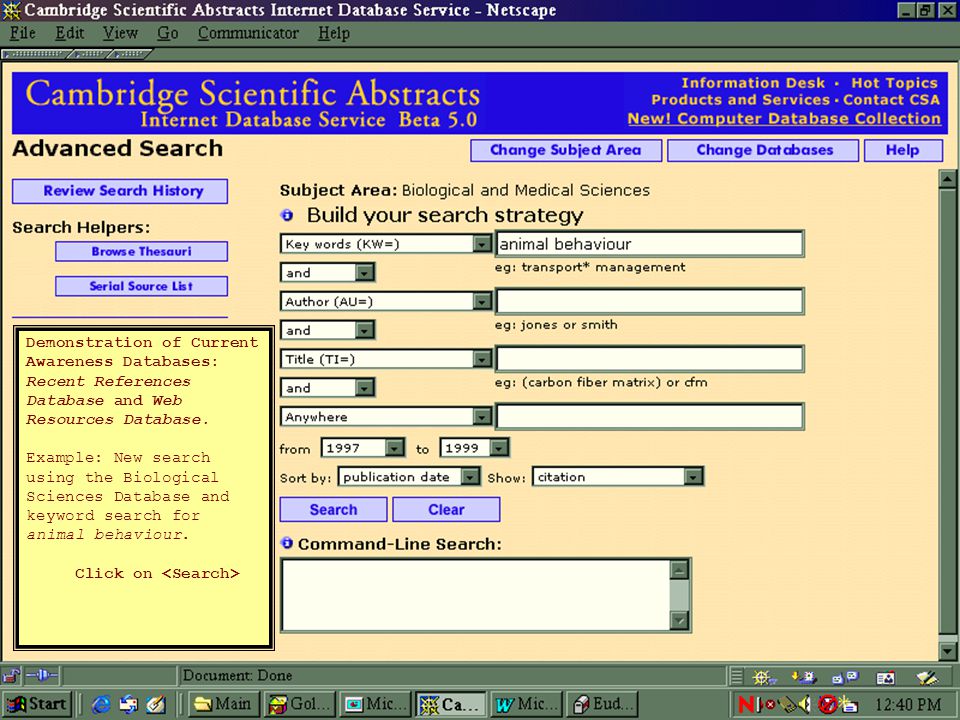
Task: Click Review Search History button
Action: click(120, 191)
